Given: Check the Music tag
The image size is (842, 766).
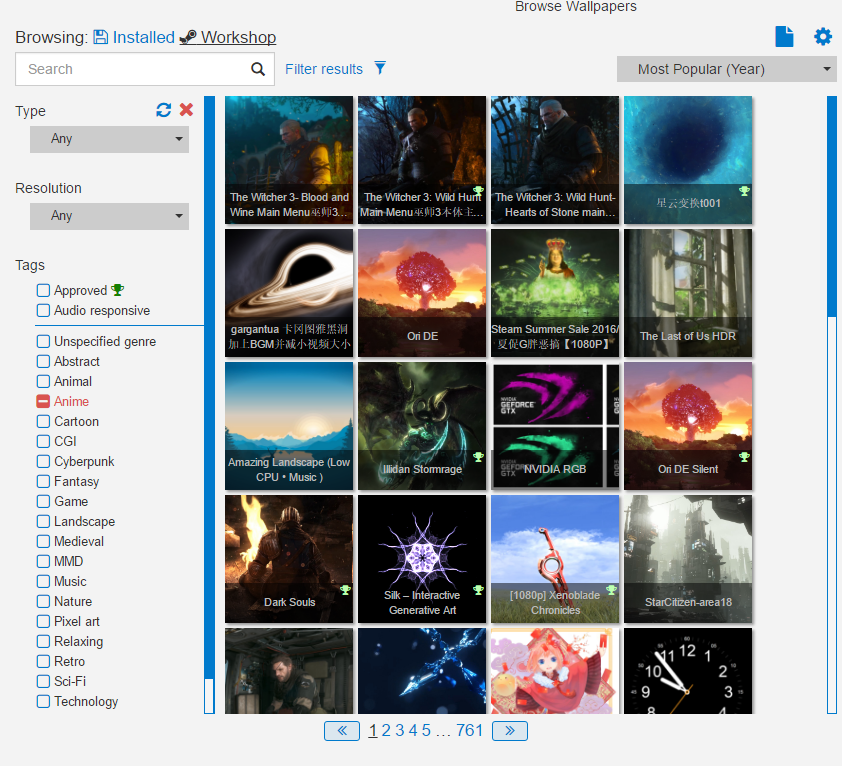Looking at the screenshot, I should pyautogui.click(x=43, y=582).
